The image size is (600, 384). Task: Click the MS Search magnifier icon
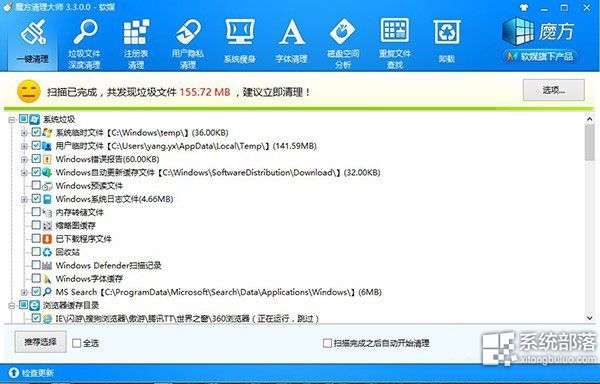pyautogui.click(x=47, y=292)
